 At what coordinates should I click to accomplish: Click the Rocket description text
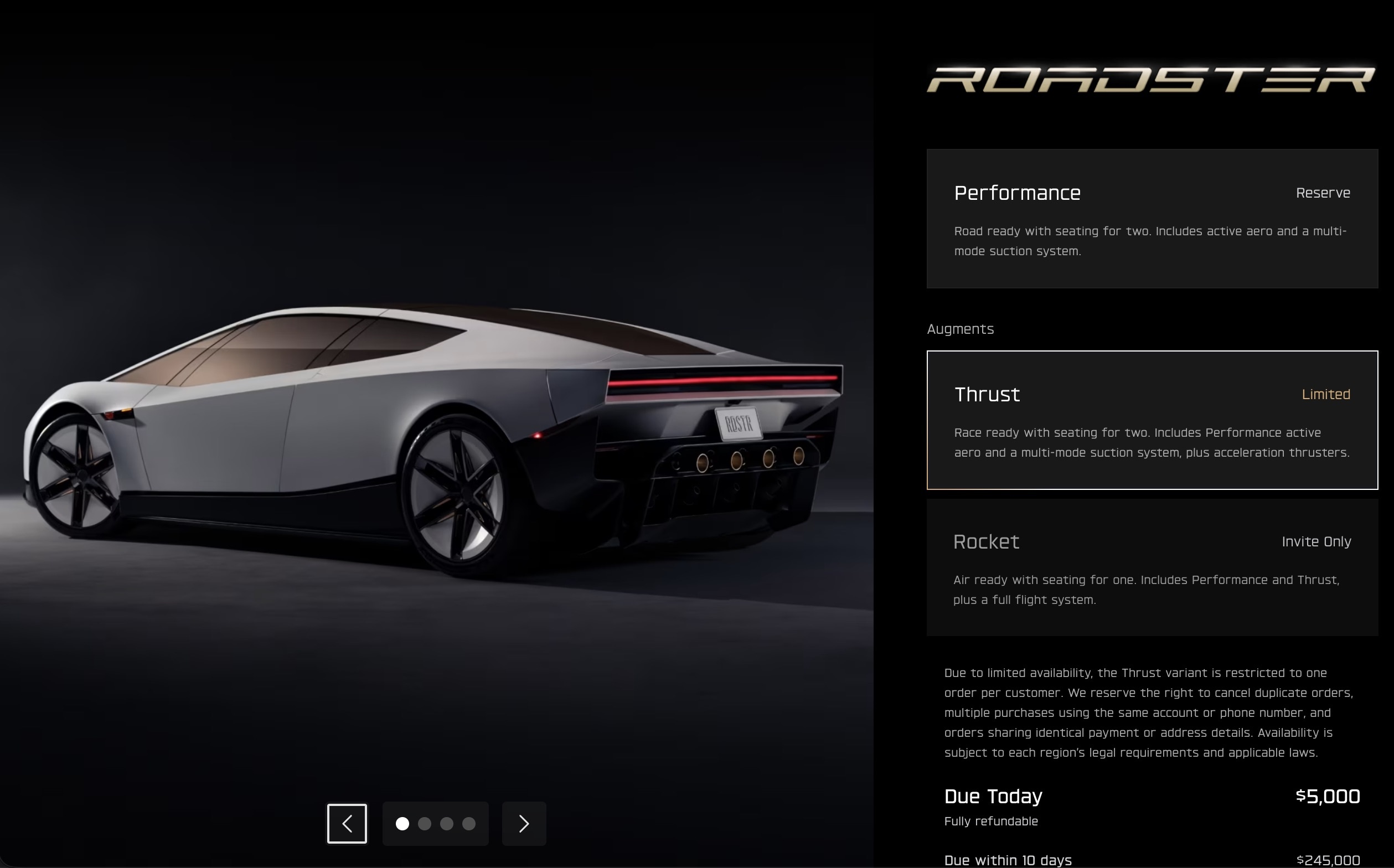click(x=1146, y=590)
